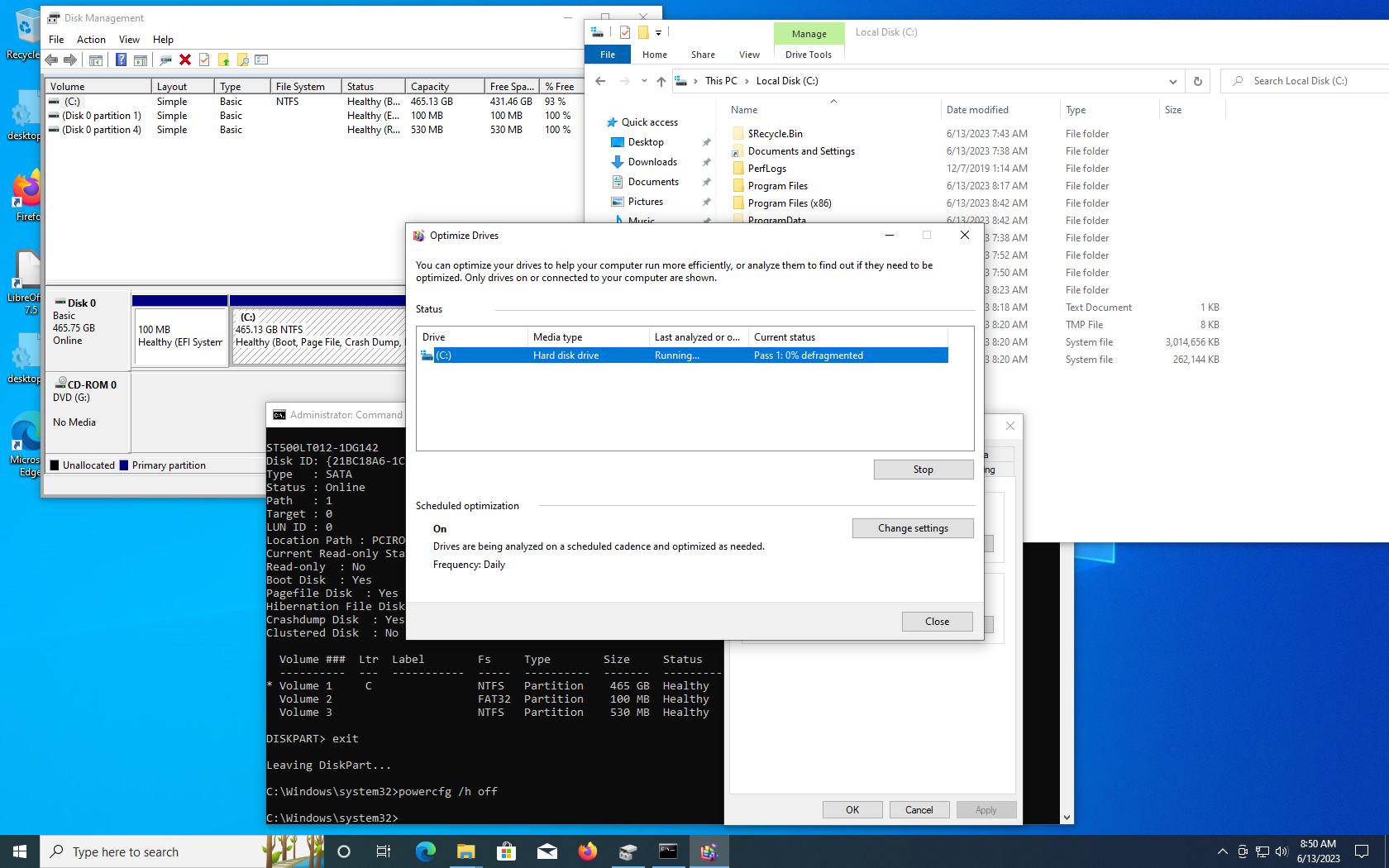The image size is (1389, 868).
Task: Click the yellow folder with green arrow icon
Action: point(223,60)
